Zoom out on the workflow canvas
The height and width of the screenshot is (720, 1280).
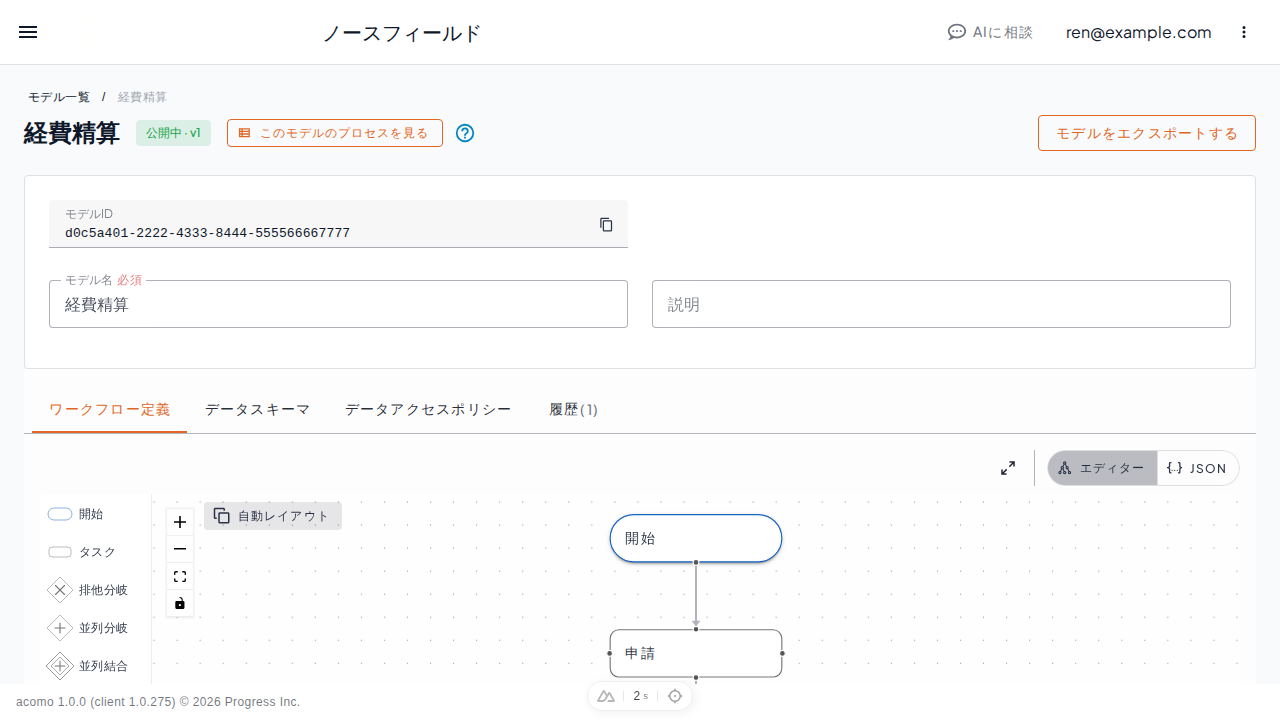[180, 549]
